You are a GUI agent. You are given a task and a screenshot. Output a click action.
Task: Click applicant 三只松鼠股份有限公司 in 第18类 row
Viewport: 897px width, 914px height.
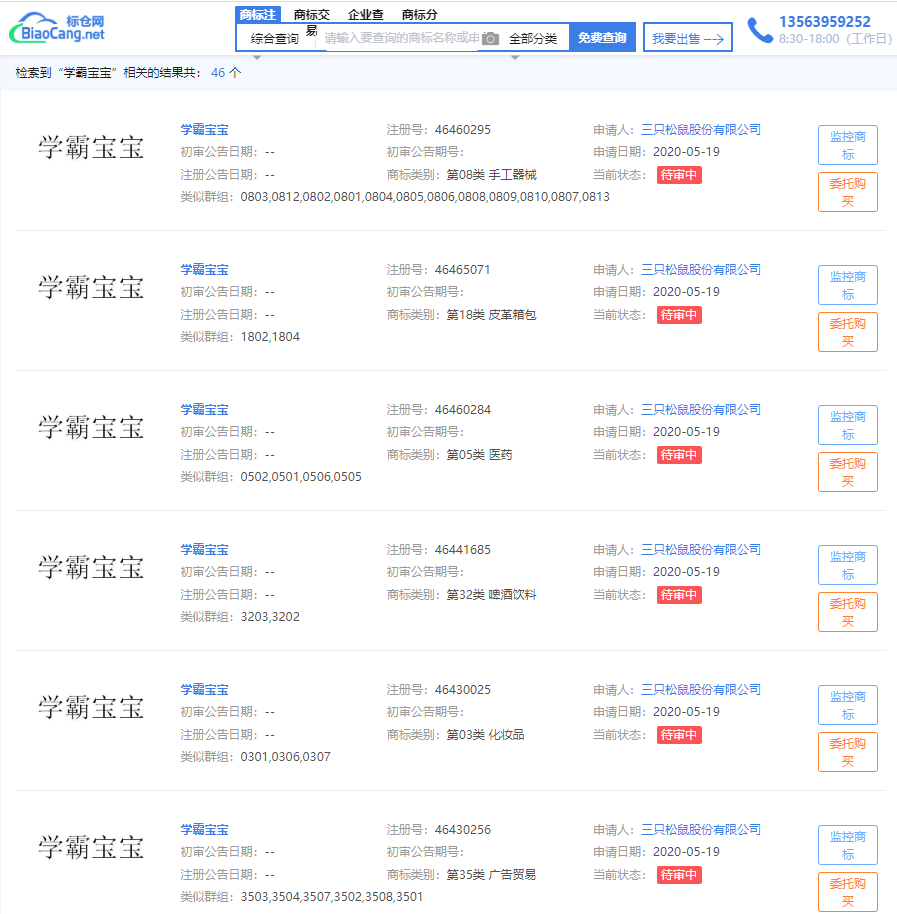[701, 269]
